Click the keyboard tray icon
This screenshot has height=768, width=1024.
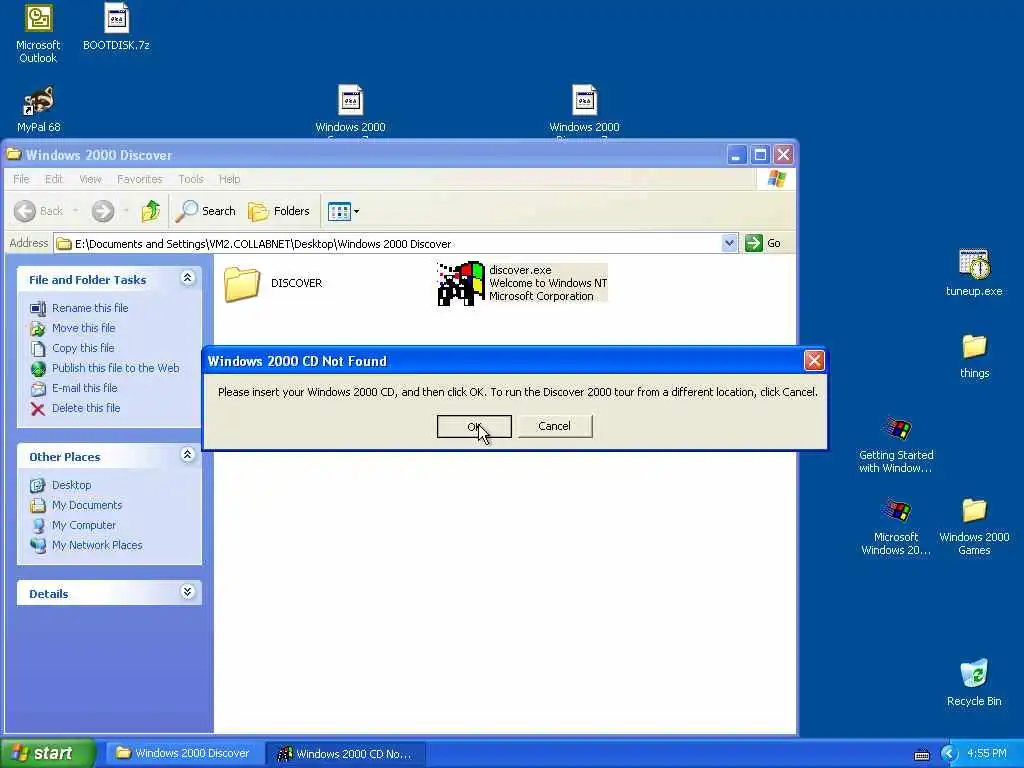pyautogui.click(x=922, y=755)
